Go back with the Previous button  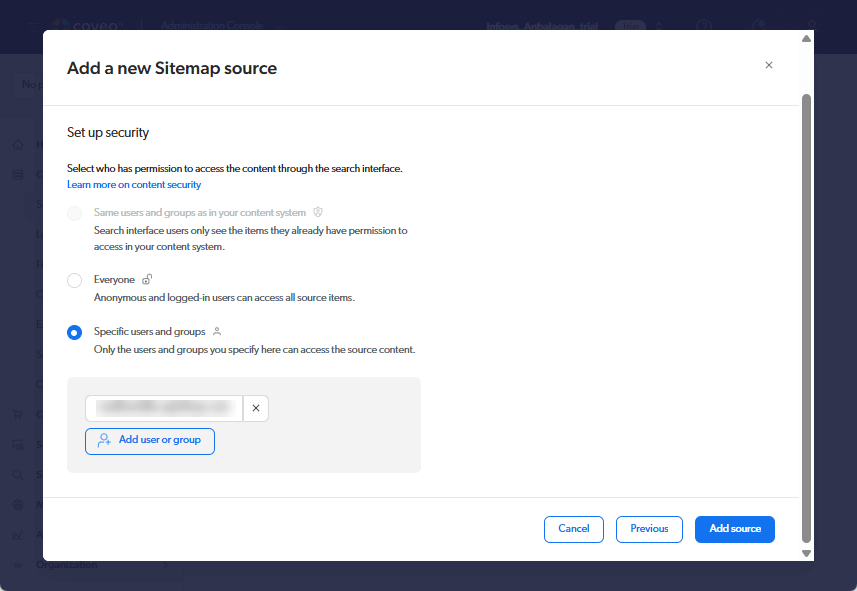(649, 529)
